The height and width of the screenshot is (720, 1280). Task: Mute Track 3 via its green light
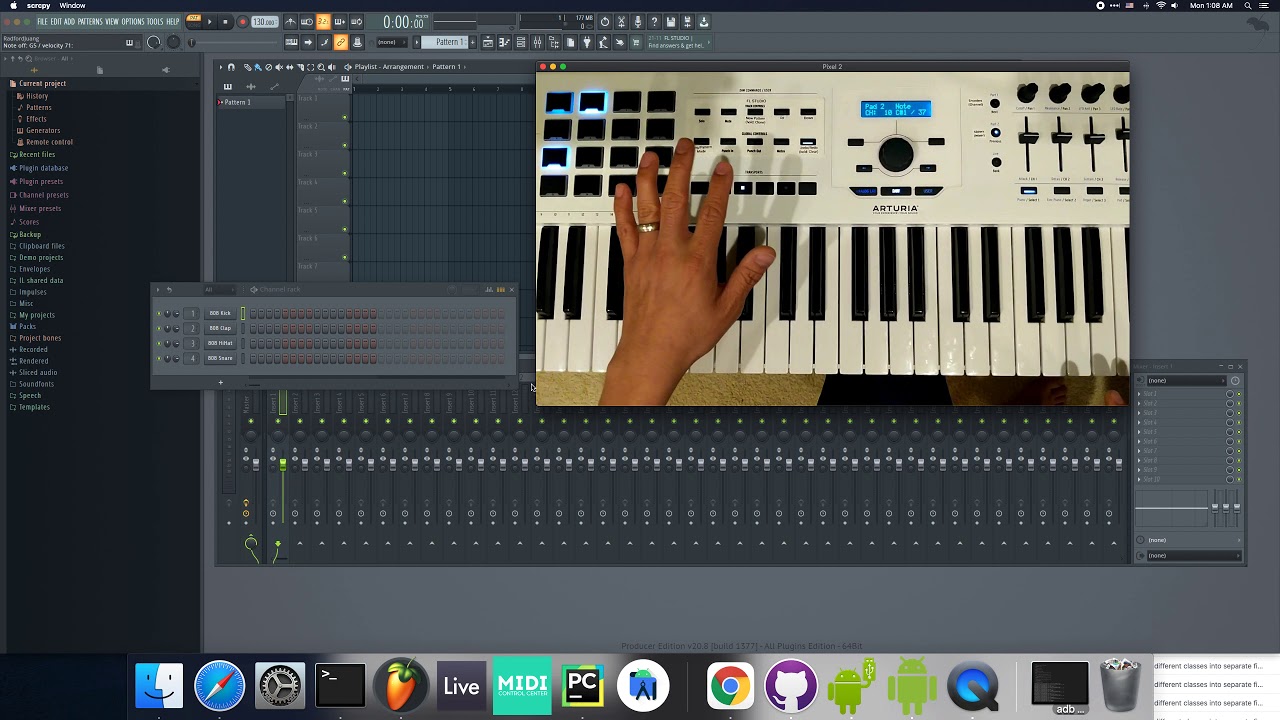(x=345, y=174)
